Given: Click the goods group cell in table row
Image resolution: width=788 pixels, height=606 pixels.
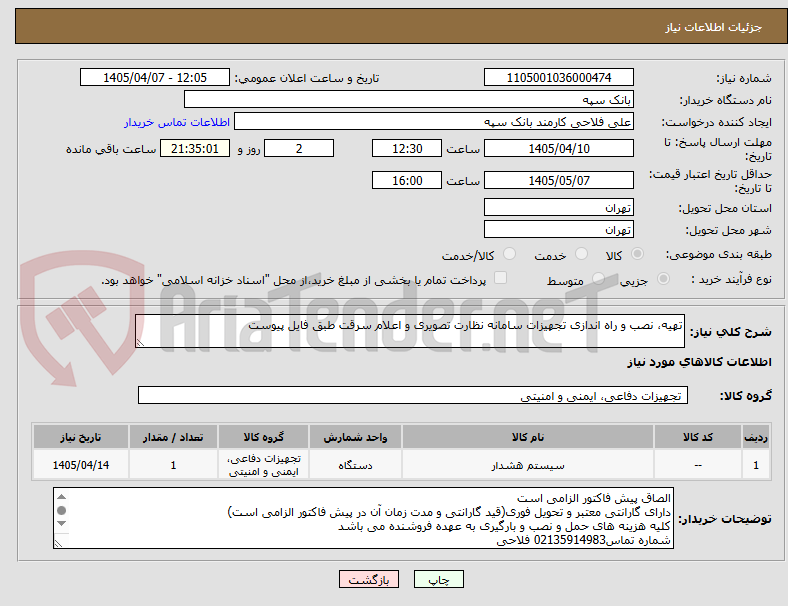Looking at the screenshot, I should [x=263, y=465].
